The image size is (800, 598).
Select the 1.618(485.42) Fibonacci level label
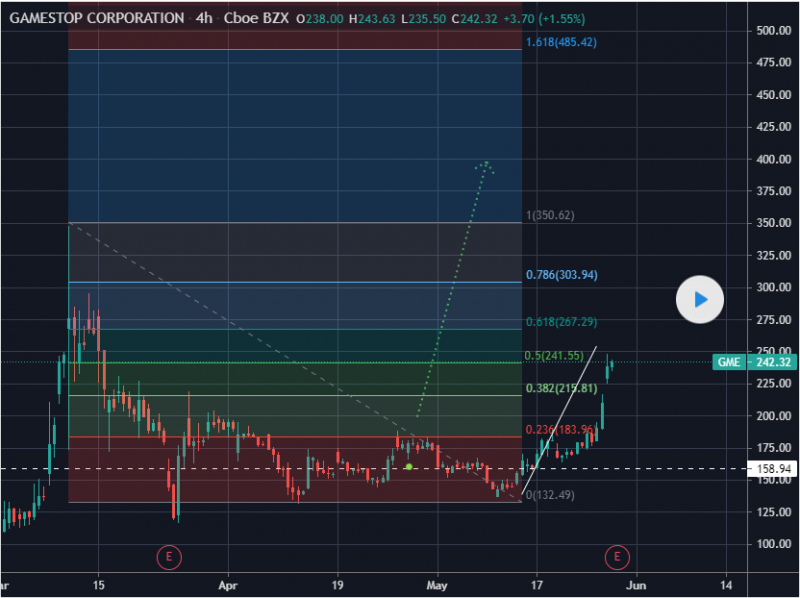[560, 42]
